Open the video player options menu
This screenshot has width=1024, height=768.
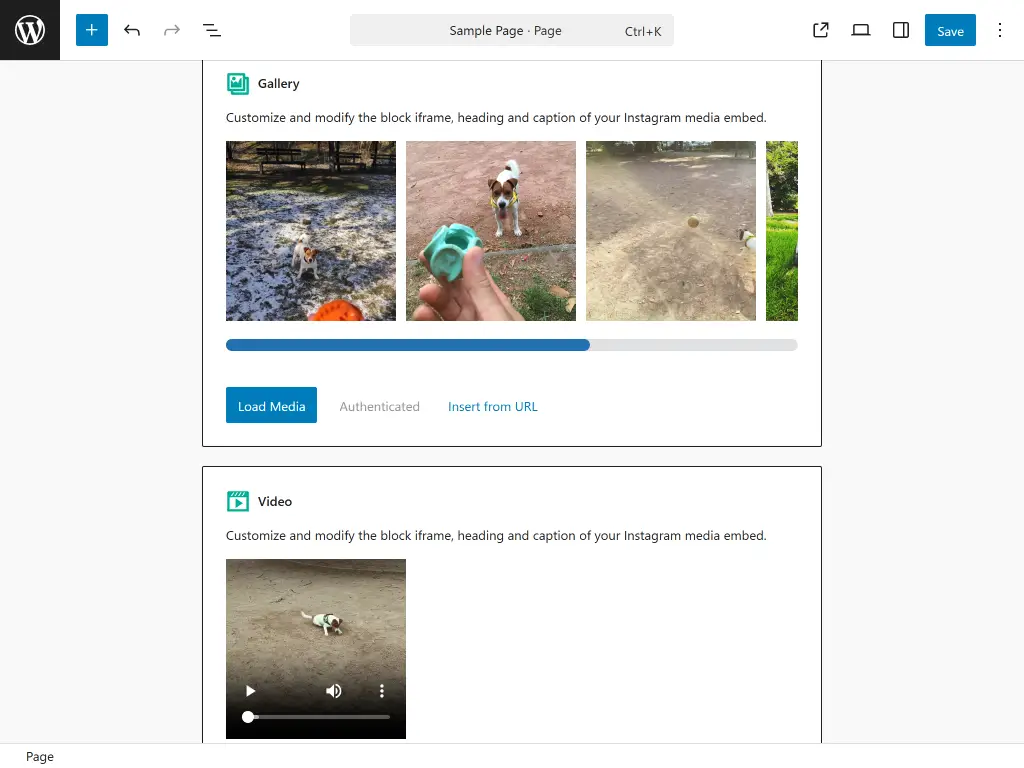coord(382,691)
